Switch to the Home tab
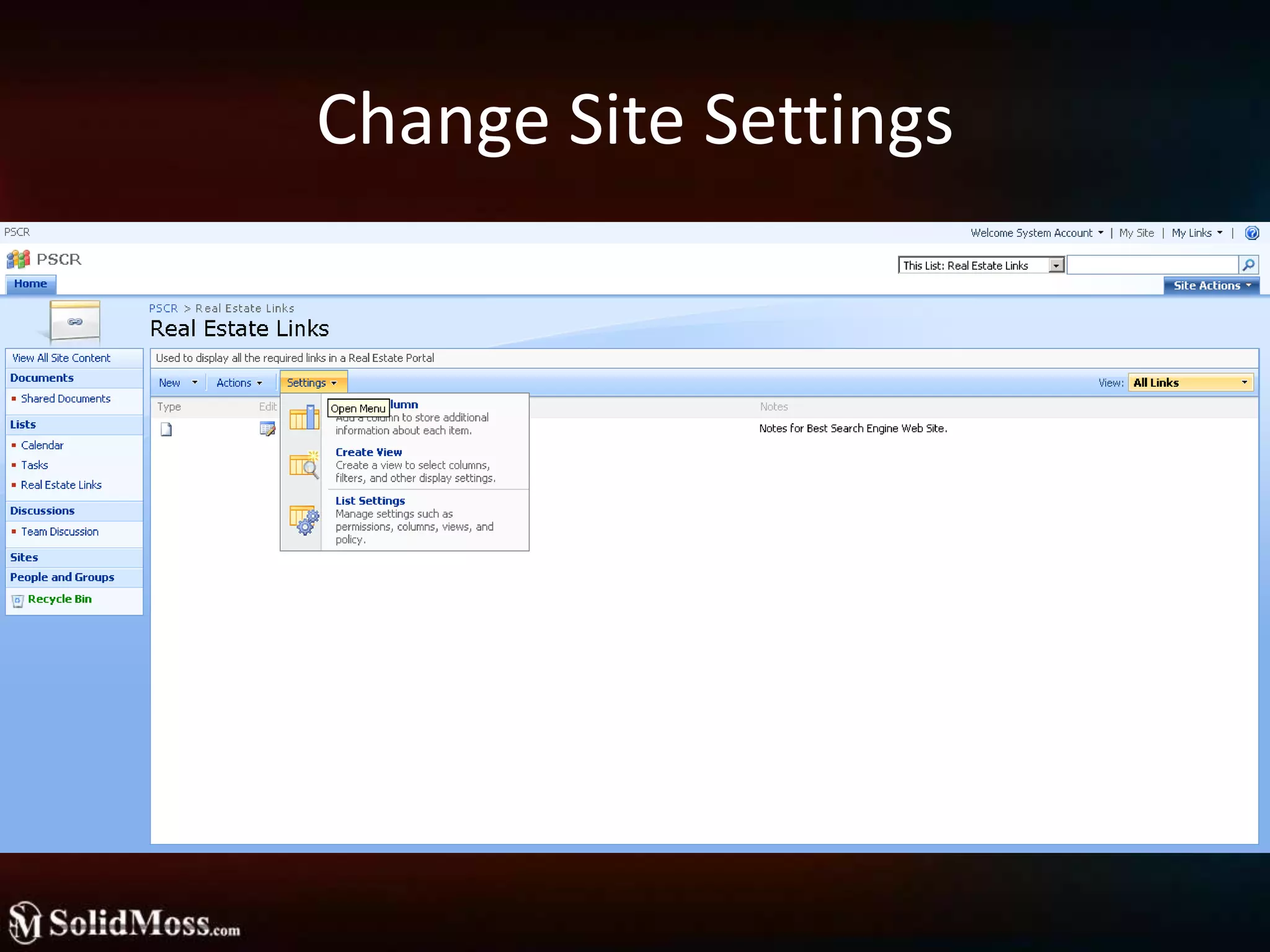The height and width of the screenshot is (952, 1270). pyautogui.click(x=30, y=284)
